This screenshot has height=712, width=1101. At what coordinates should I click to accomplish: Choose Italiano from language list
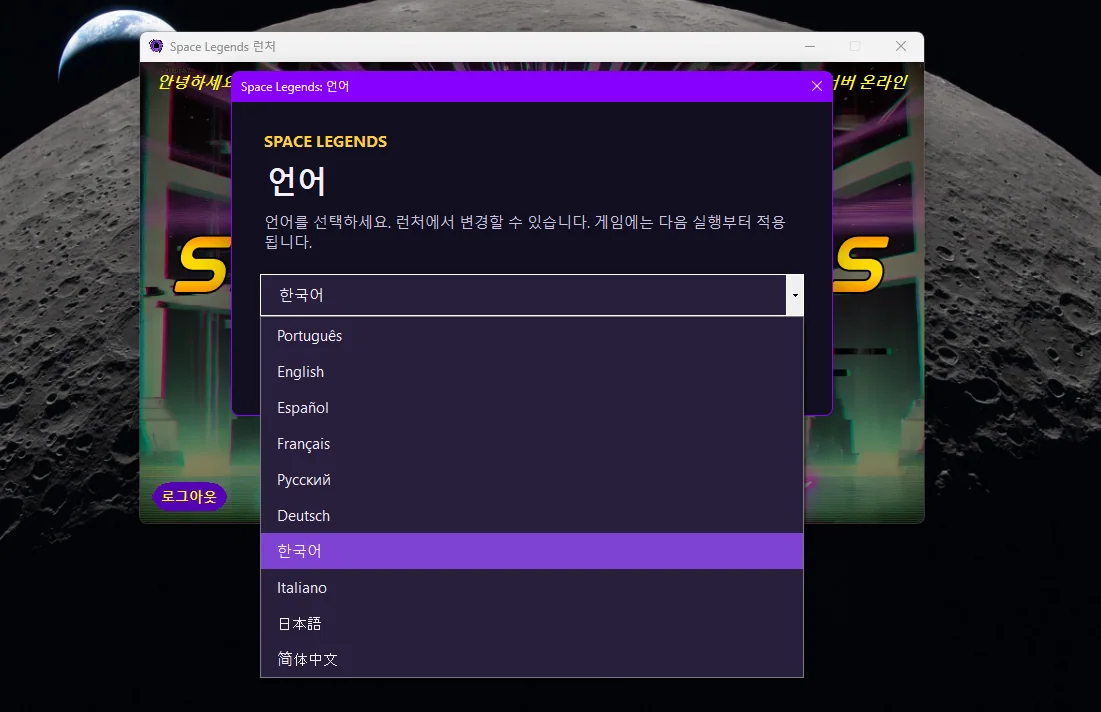(532, 588)
